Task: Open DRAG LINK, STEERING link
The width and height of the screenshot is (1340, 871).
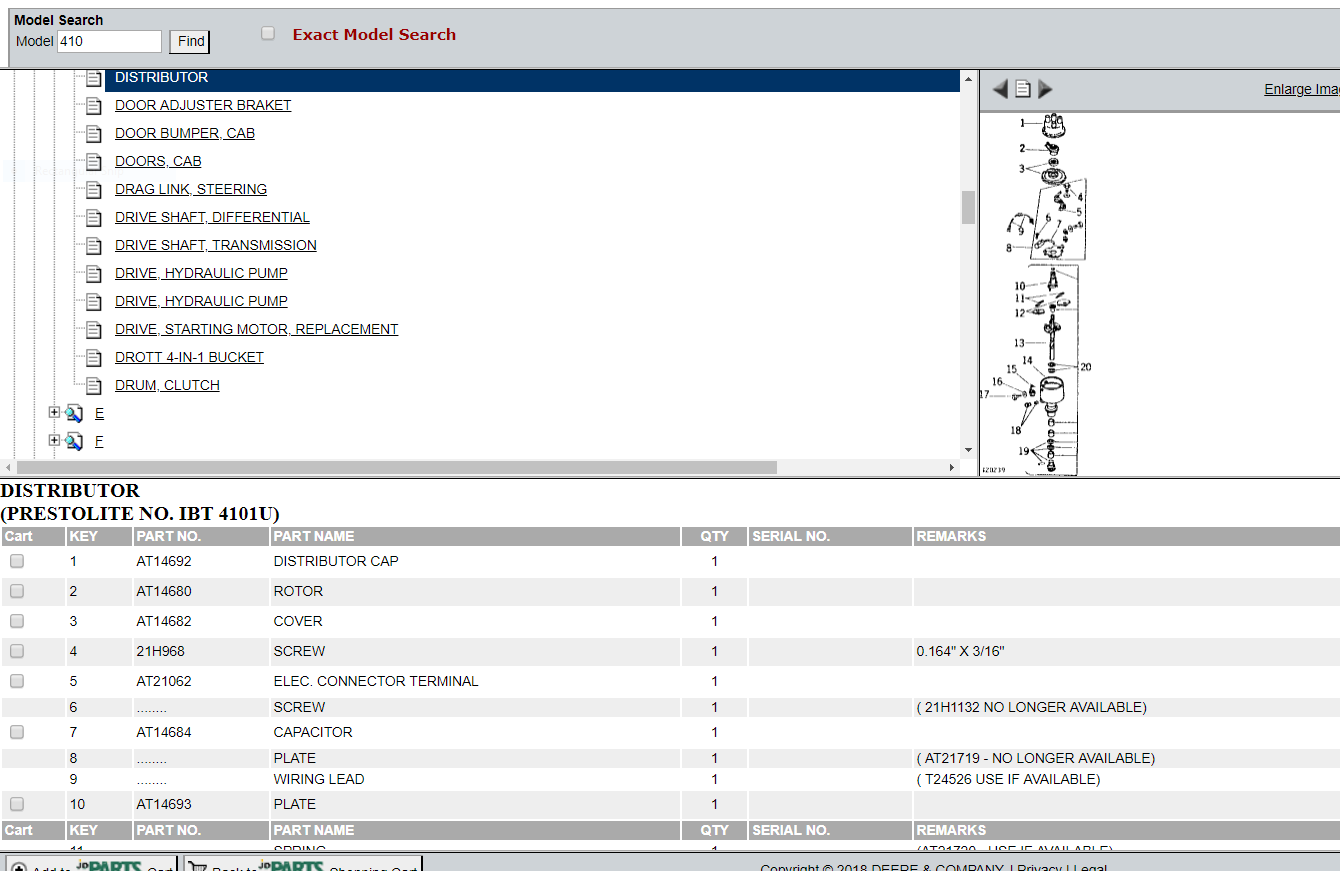Action: (x=191, y=189)
